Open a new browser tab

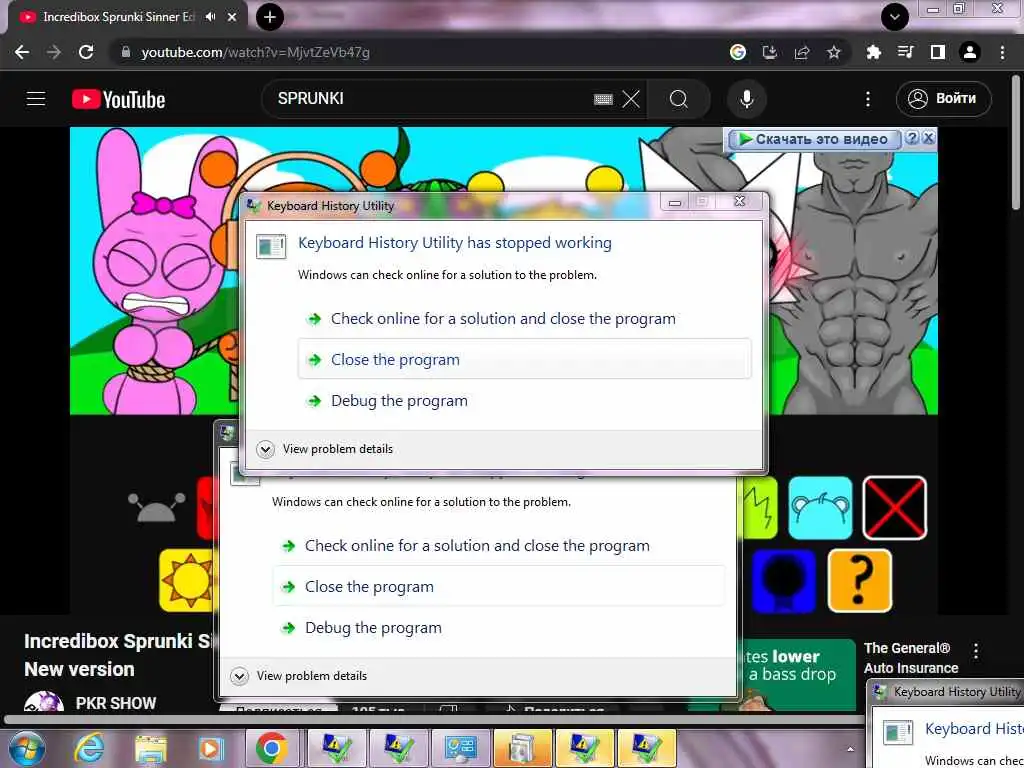270,17
